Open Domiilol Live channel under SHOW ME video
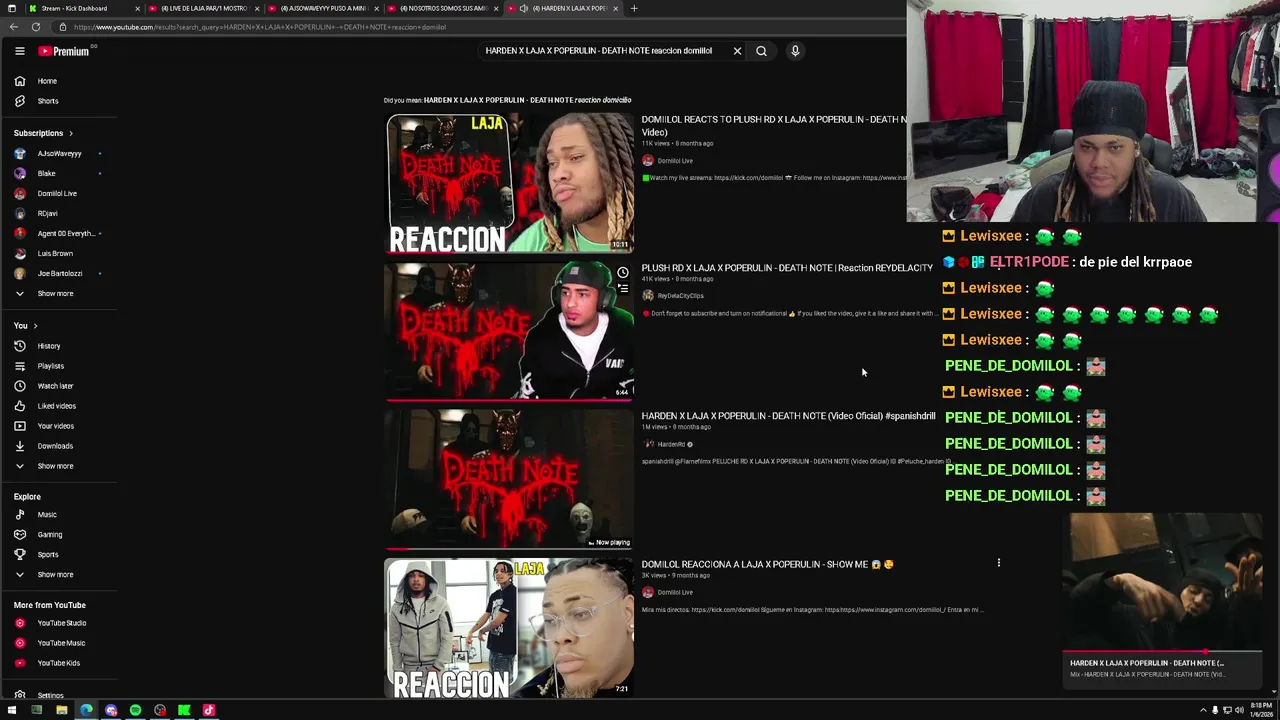Image resolution: width=1280 pixels, height=720 pixels. point(675,592)
